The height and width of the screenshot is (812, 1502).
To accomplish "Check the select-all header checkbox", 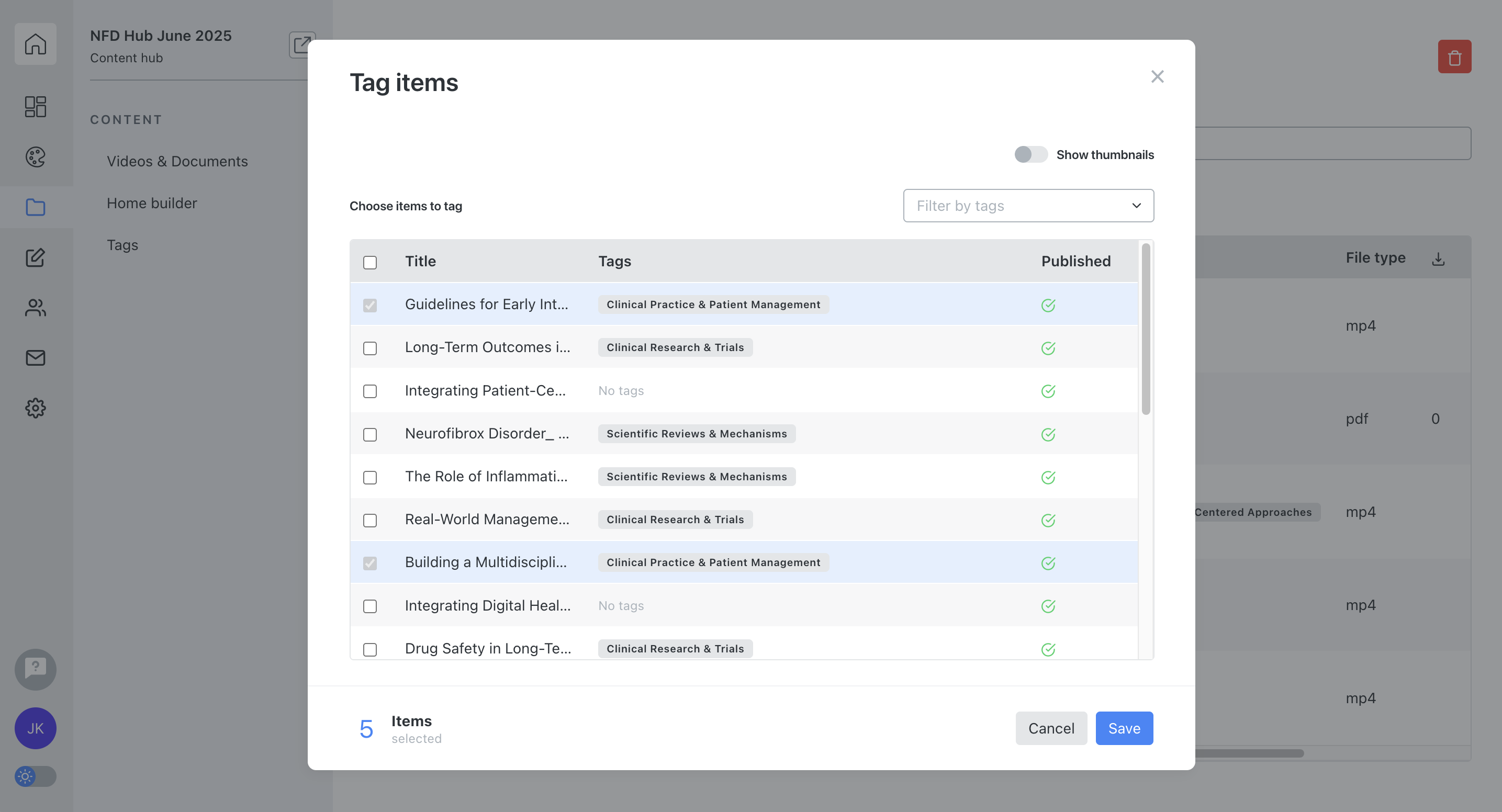I will 369,262.
